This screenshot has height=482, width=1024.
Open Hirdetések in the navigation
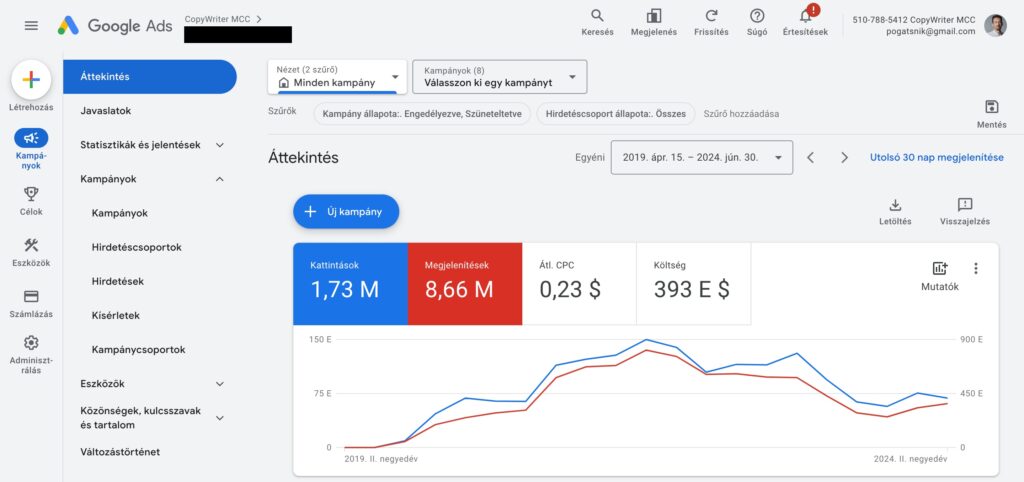(x=118, y=281)
